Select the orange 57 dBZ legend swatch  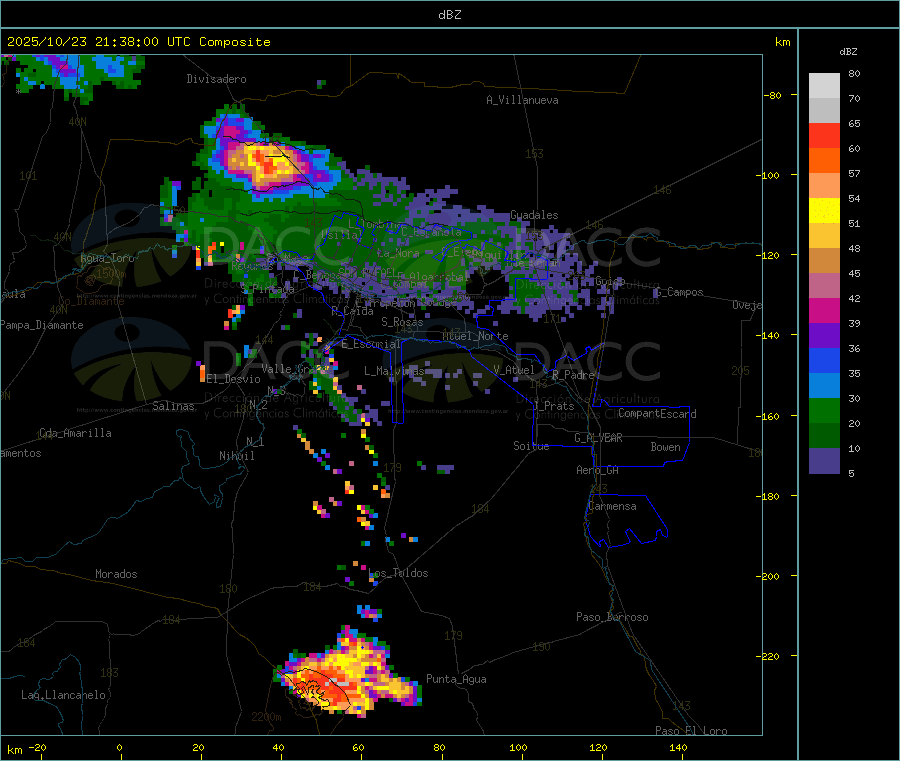pos(824,160)
